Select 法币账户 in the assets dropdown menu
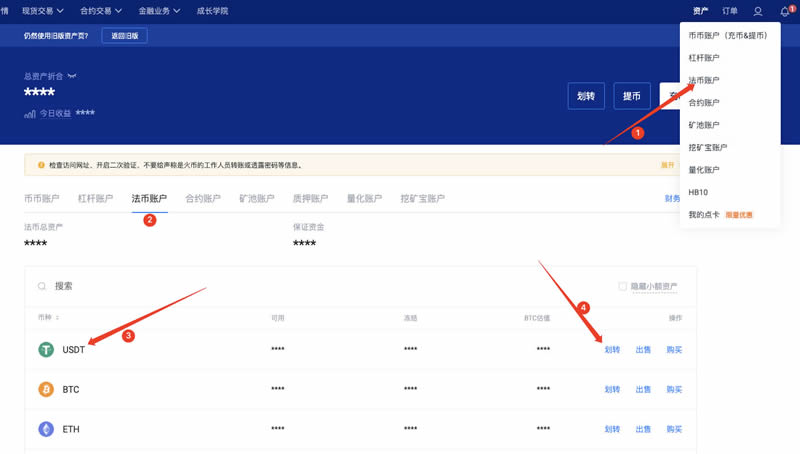 click(703, 80)
